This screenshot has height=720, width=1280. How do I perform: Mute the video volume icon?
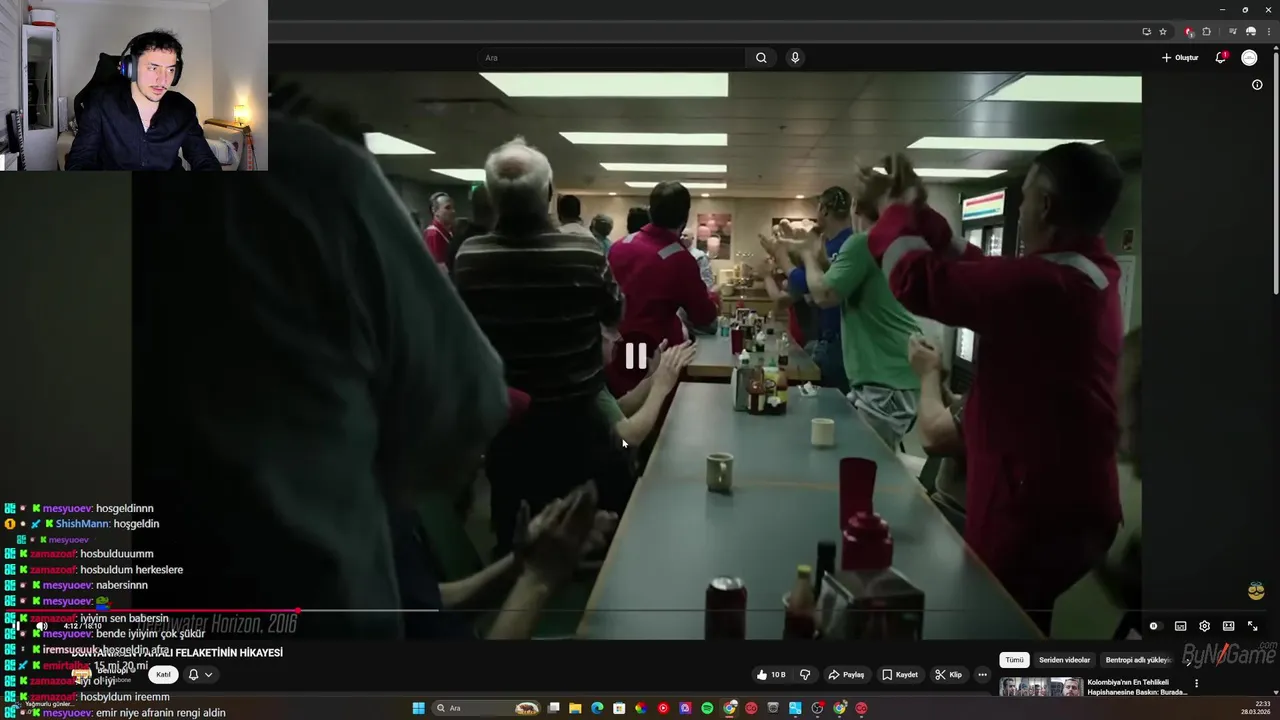[41, 626]
